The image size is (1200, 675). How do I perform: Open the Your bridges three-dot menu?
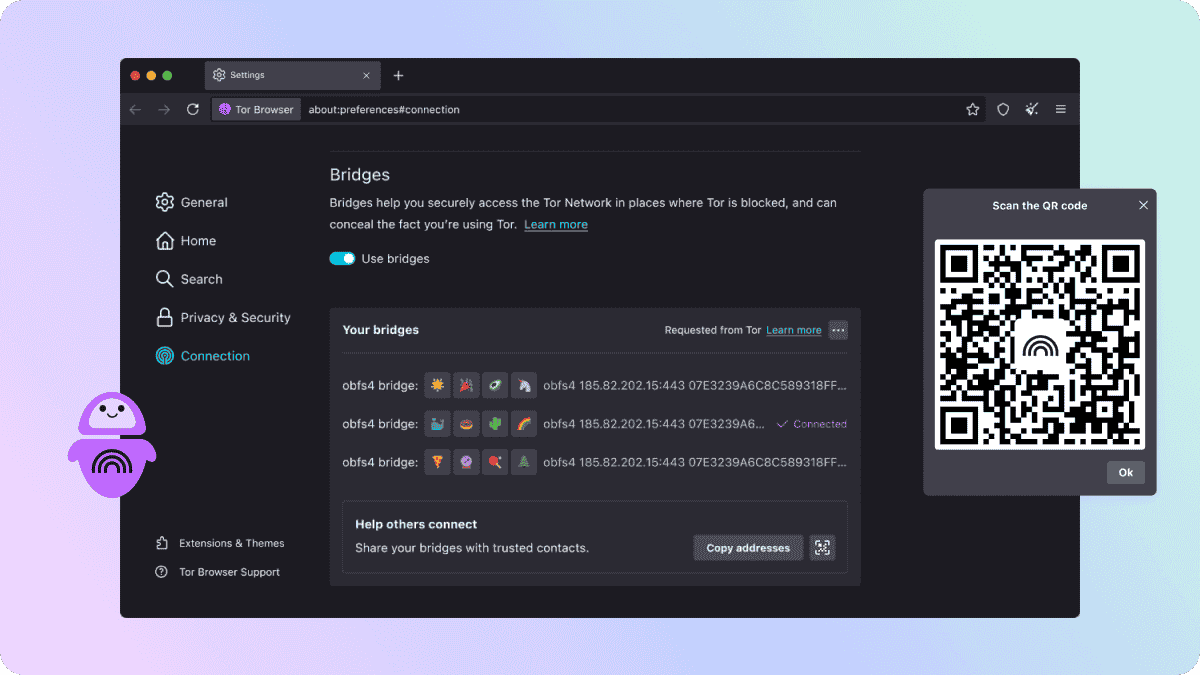[838, 330]
